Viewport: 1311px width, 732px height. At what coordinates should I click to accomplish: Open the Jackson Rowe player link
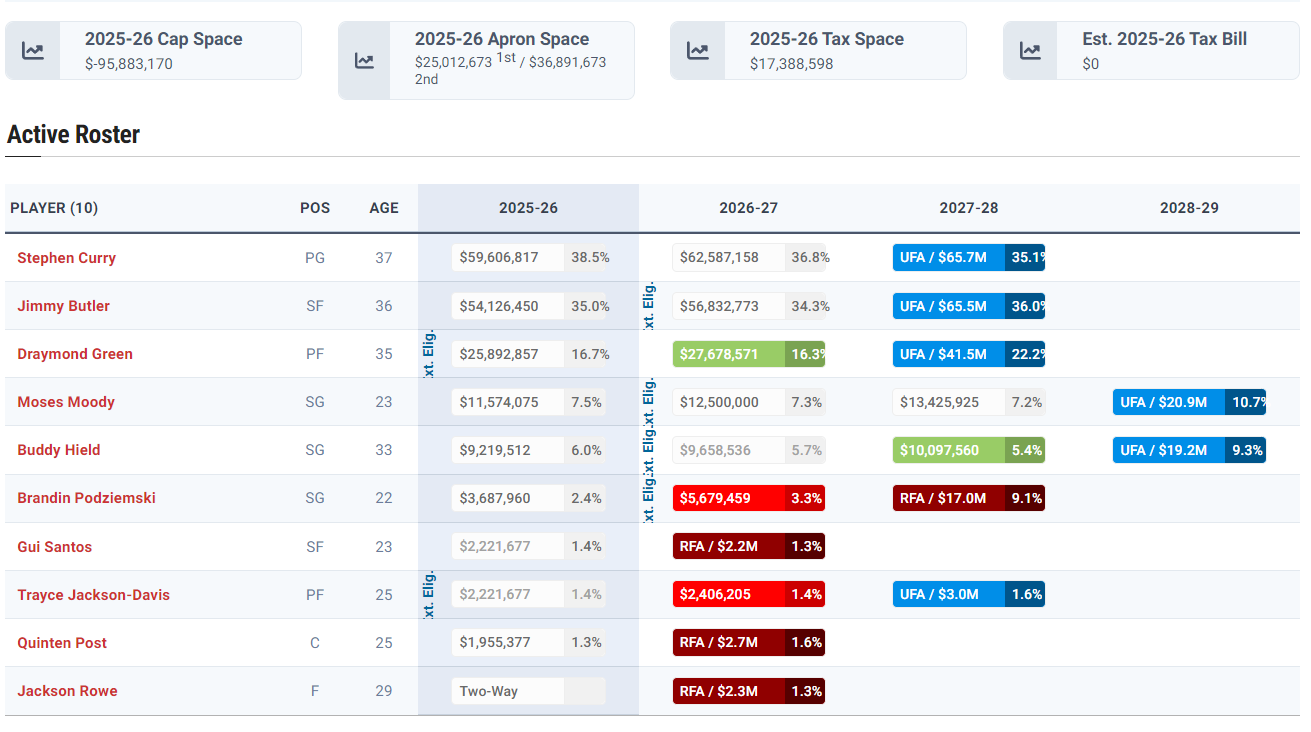(x=67, y=691)
